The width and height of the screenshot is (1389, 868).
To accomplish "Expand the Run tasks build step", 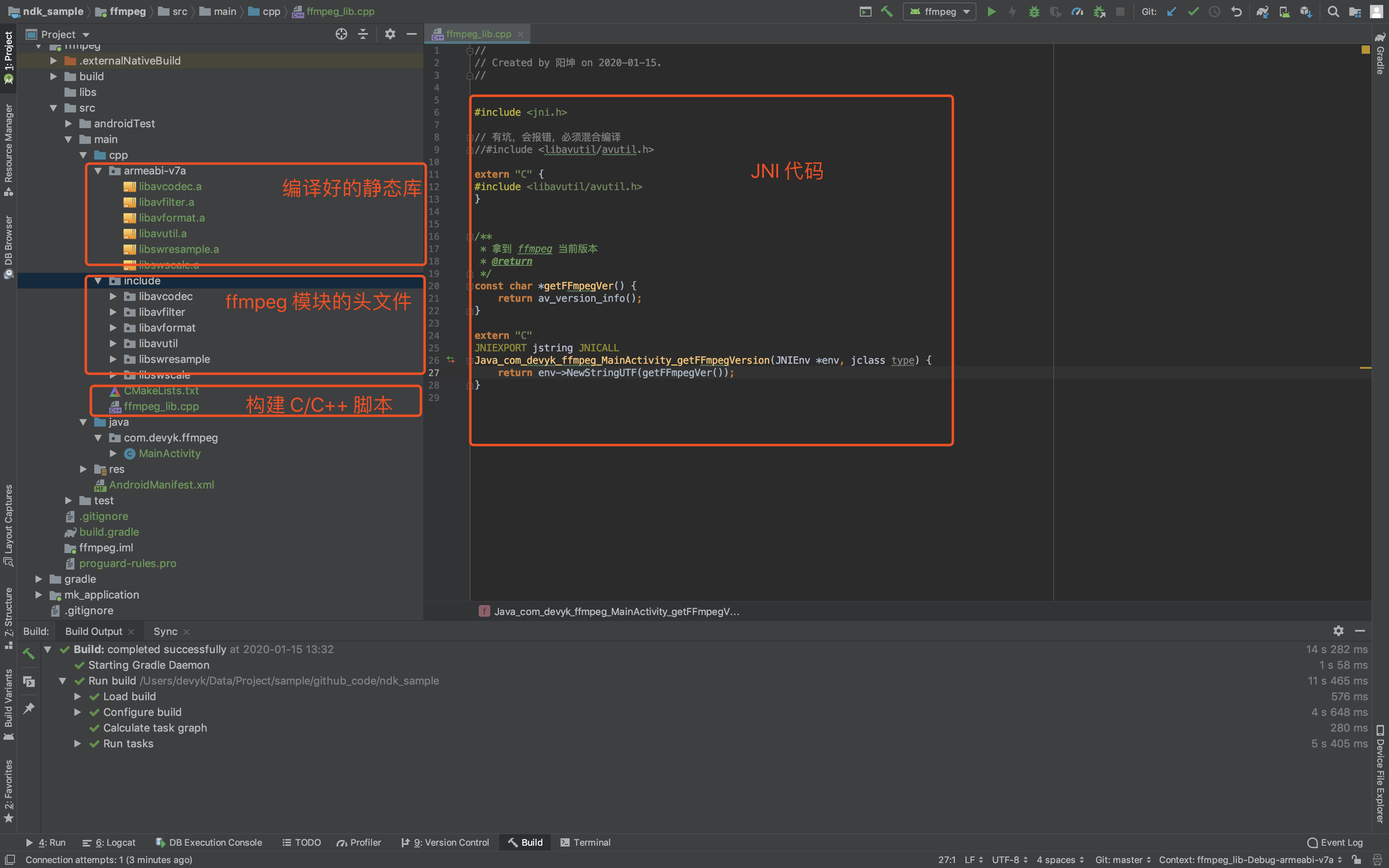I will coord(78,744).
